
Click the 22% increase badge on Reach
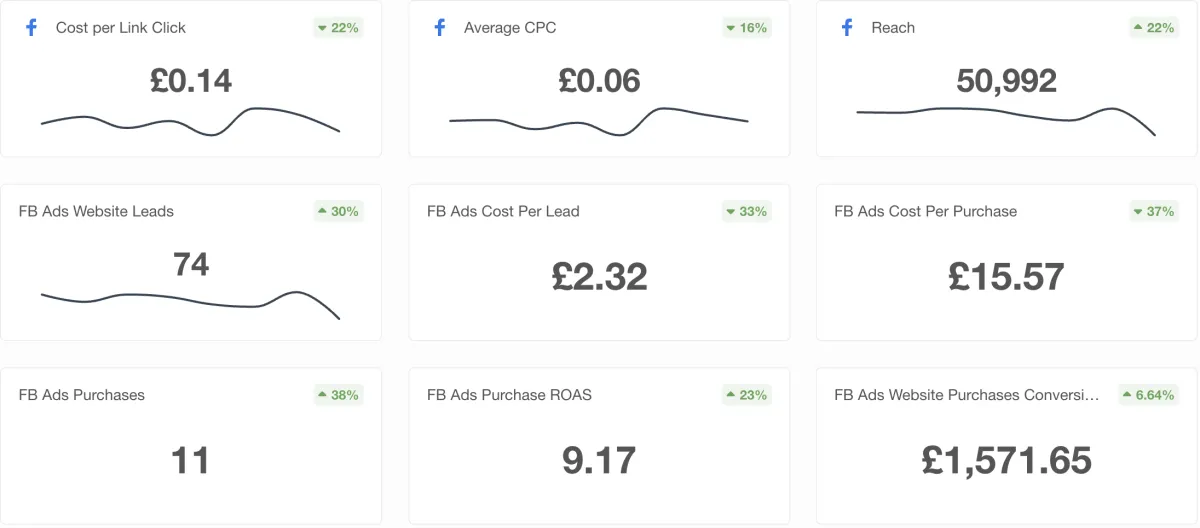tap(1154, 28)
